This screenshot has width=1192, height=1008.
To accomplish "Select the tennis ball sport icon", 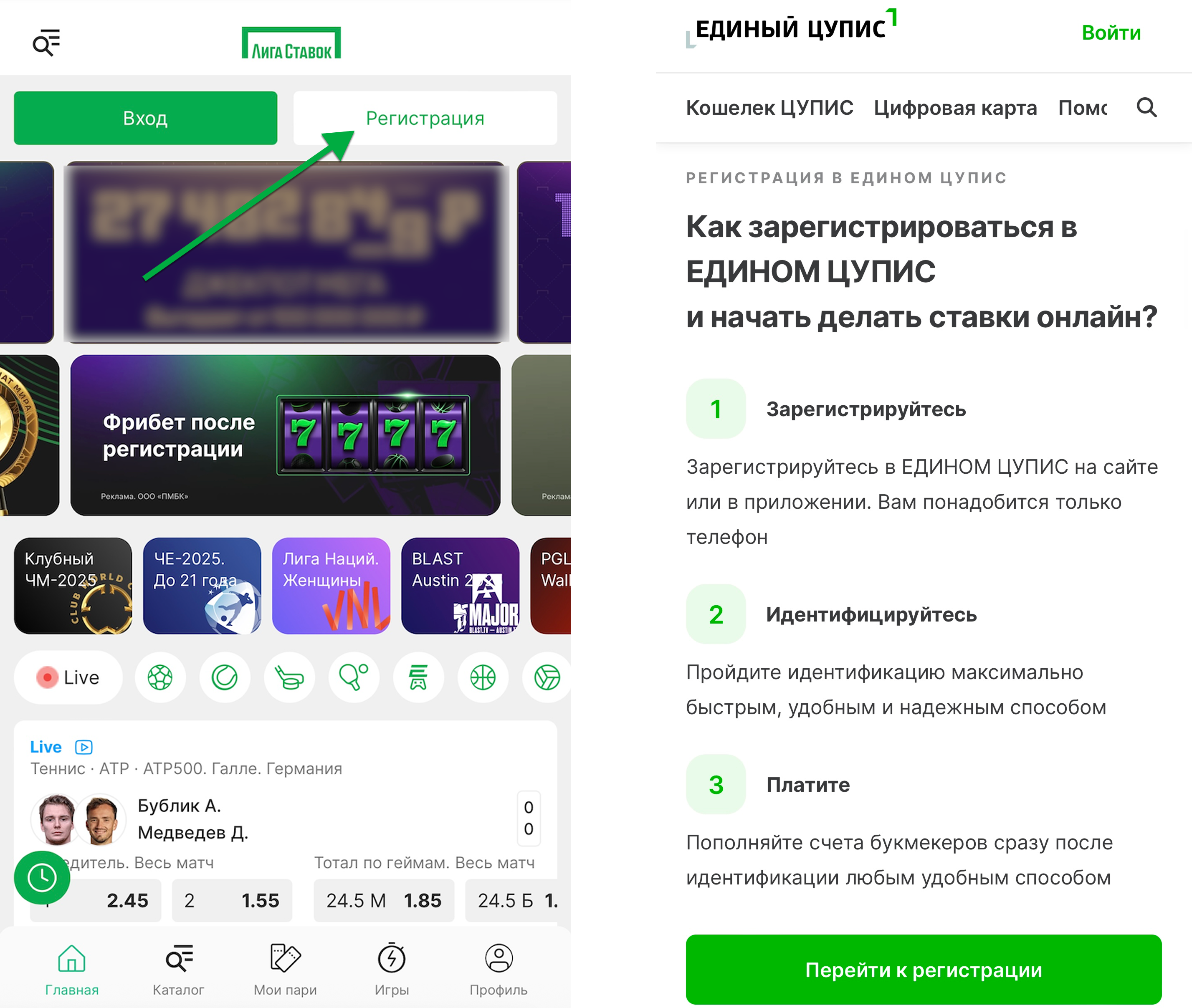I will (x=225, y=678).
